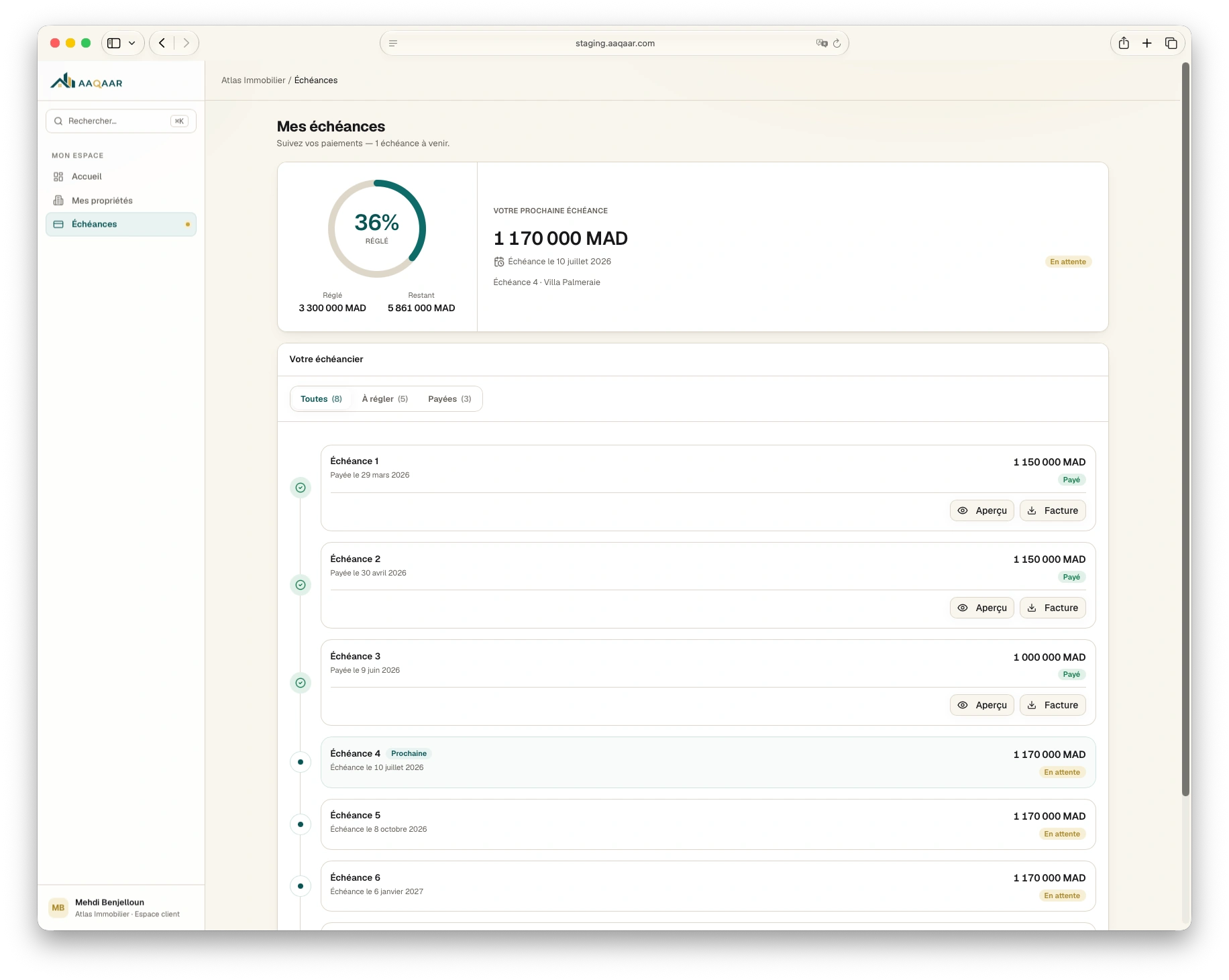1229x980 pixels.
Task: Click the green checkmark marker for Échéance 1
Action: tap(301, 488)
